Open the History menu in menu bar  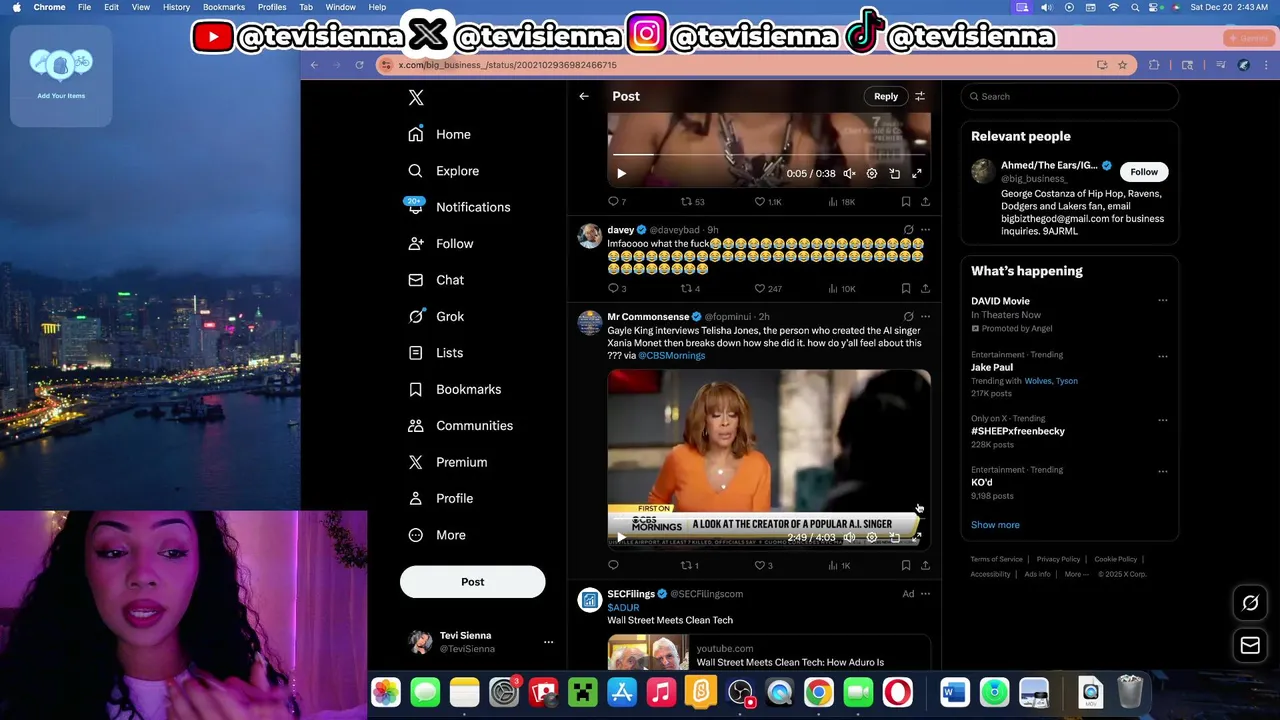(x=176, y=7)
